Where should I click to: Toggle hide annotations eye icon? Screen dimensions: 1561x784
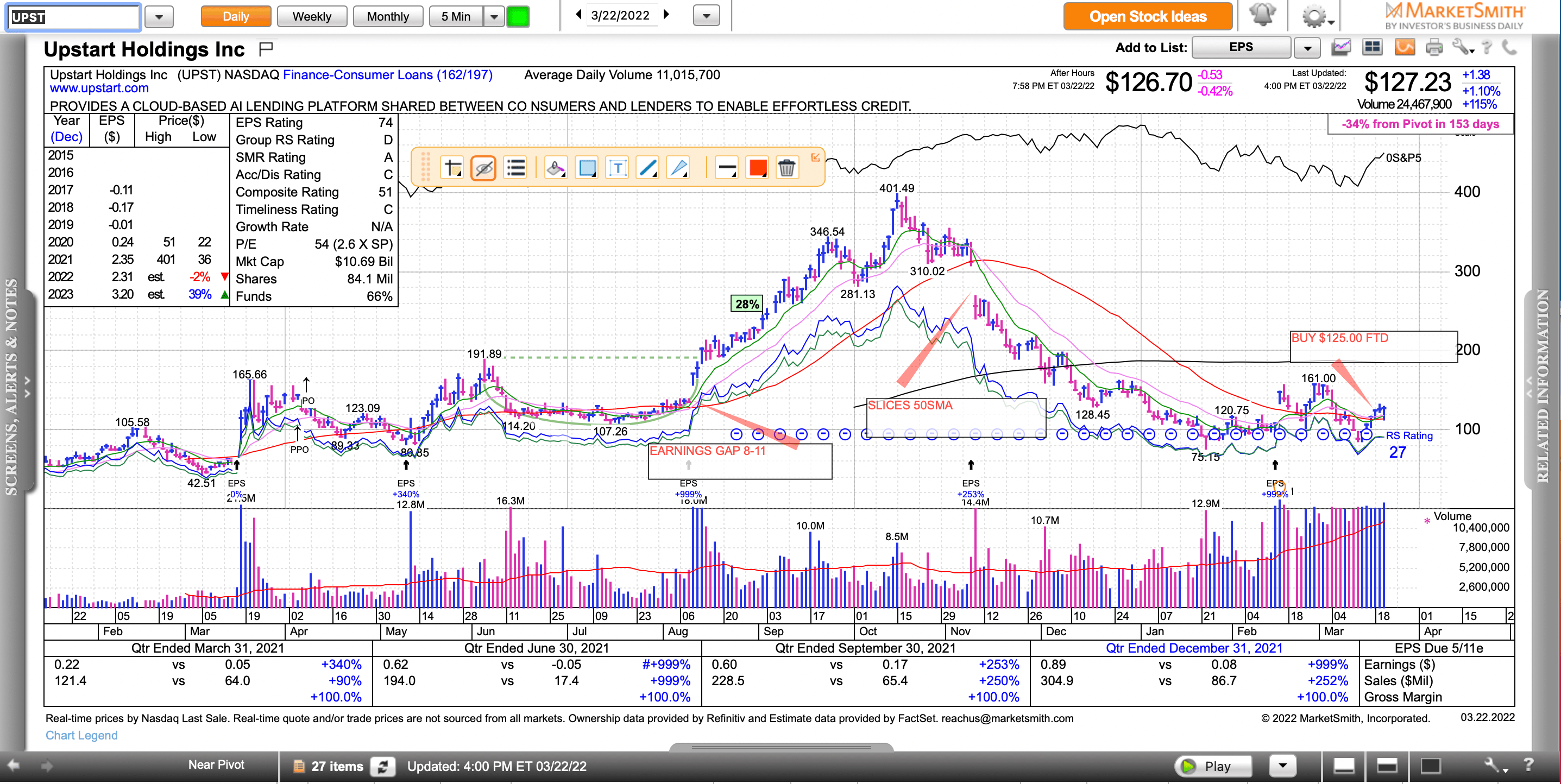[483, 168]
